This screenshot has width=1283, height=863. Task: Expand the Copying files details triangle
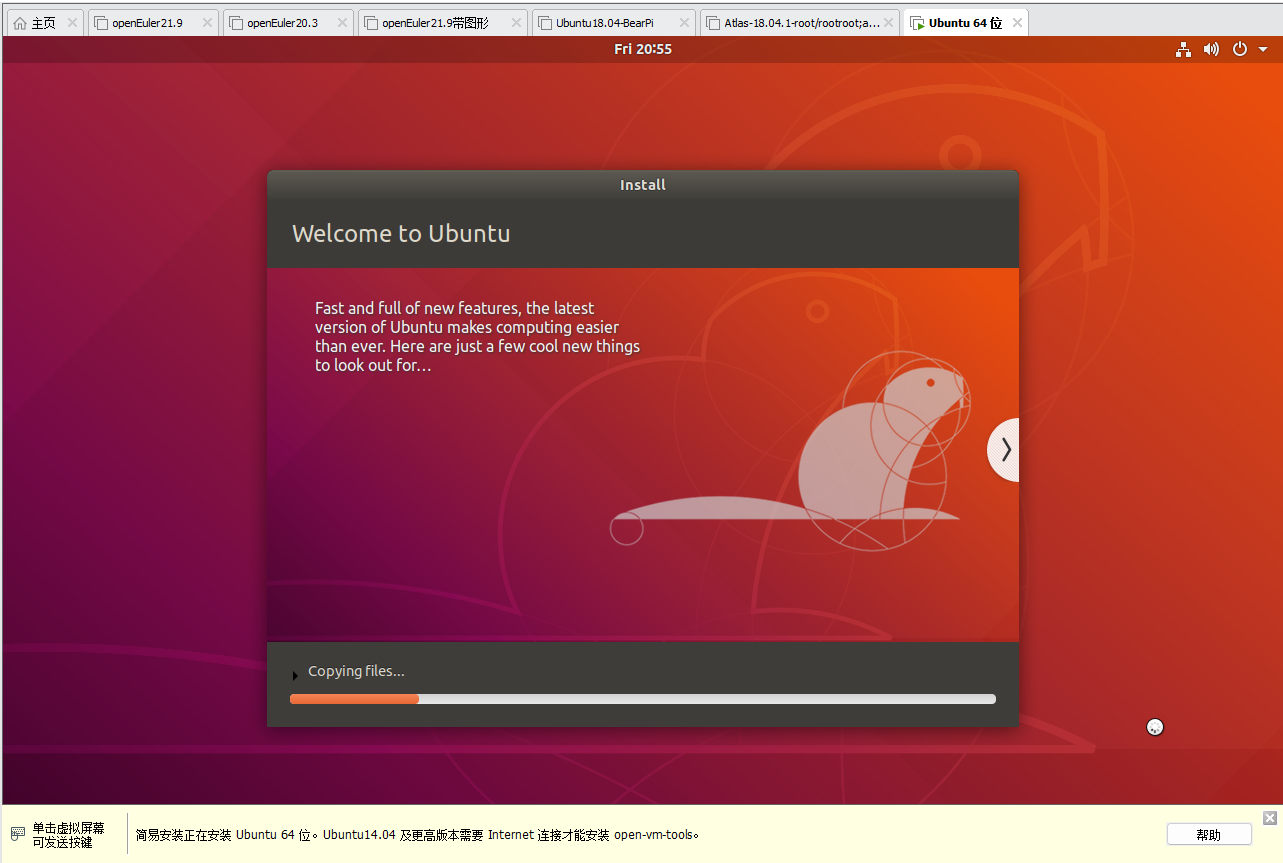[295, 676]
